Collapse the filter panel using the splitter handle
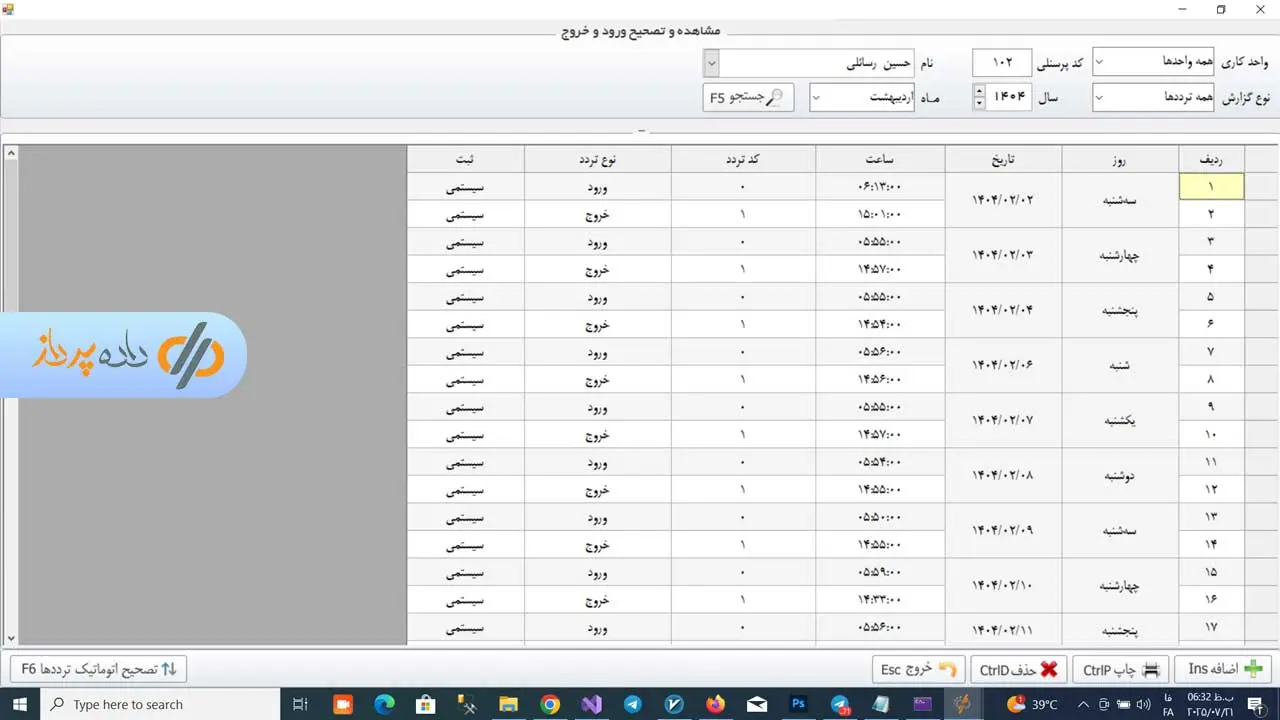The height and width of the screenshot is (720, 1280). [641, 131]
